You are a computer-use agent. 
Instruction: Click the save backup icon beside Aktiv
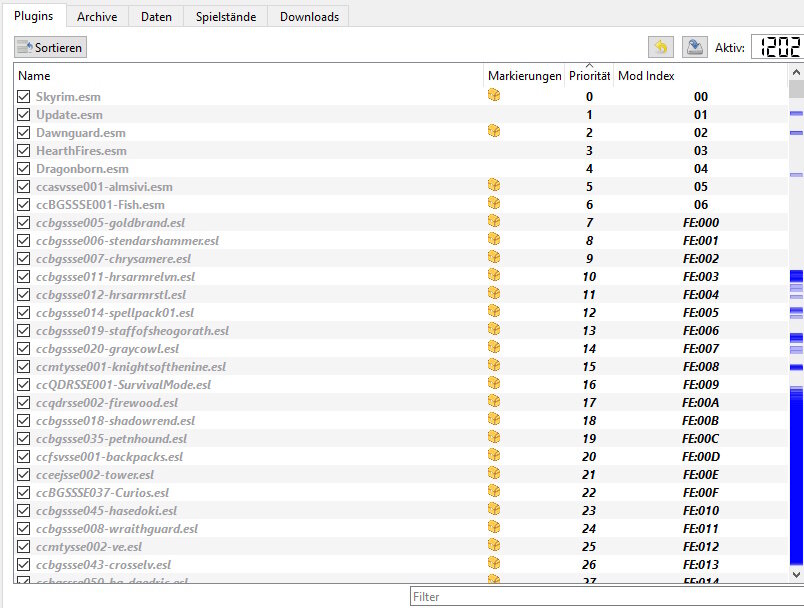695,47
